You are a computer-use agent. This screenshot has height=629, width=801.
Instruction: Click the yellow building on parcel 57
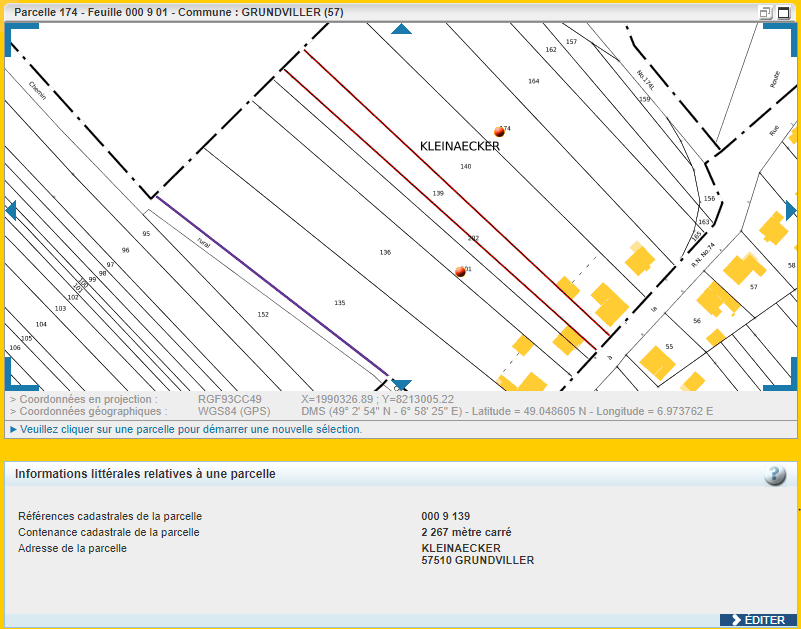(x=743, y=267)
